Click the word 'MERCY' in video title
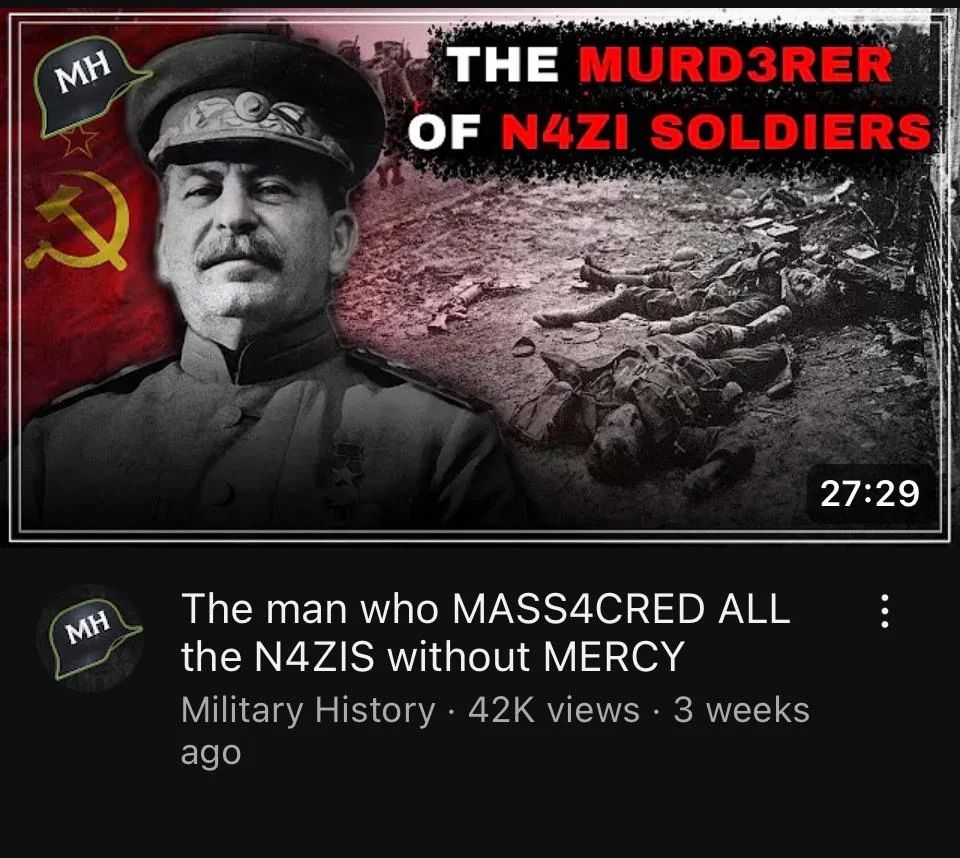This screenshot has width=960, height=858. (612, 656)
